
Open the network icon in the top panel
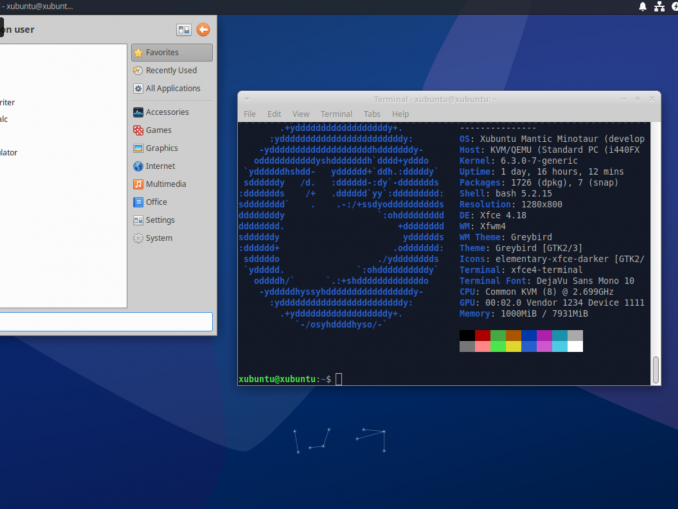pos(659,6)
